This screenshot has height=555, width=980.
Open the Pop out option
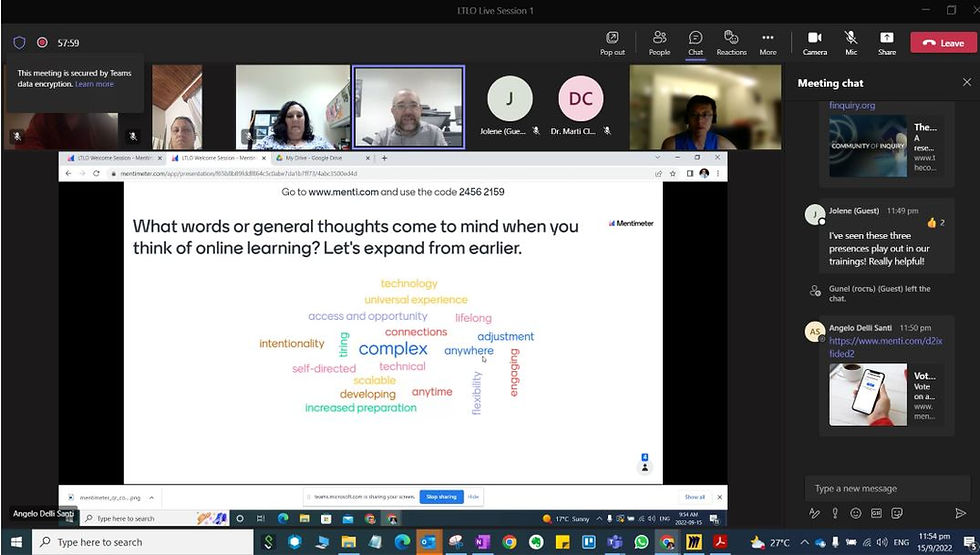pos(612,43)
